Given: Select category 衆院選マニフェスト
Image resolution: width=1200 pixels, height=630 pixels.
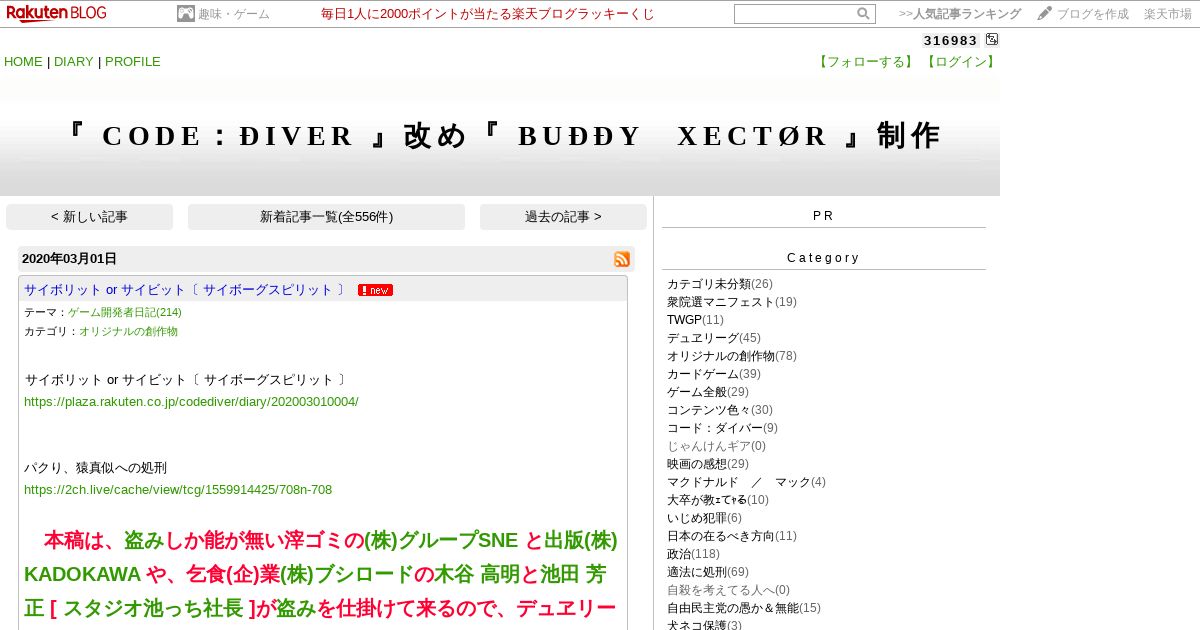Looking at the screenshot, I should pyautogui.click(x=721, y=302).
